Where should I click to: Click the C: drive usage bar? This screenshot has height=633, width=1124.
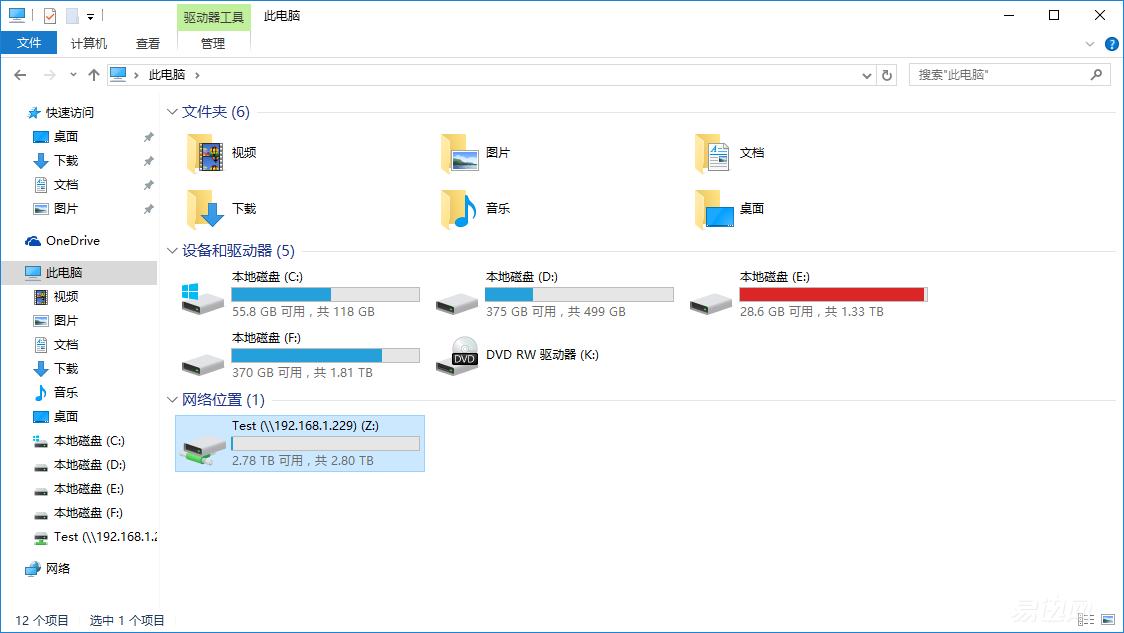pyautogui.click(x=325, y=295)
